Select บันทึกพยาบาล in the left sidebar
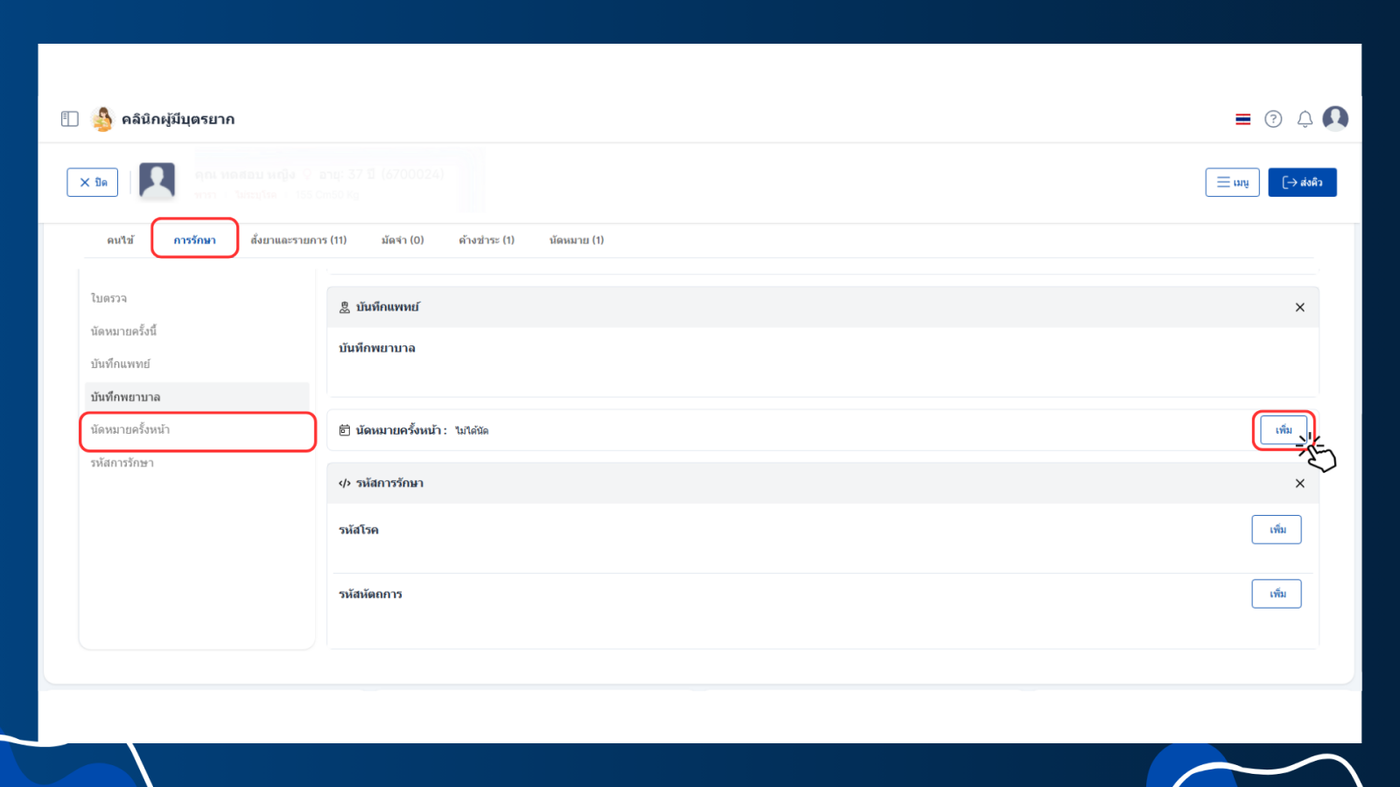The image size is (1400, 787). point(197,397)
